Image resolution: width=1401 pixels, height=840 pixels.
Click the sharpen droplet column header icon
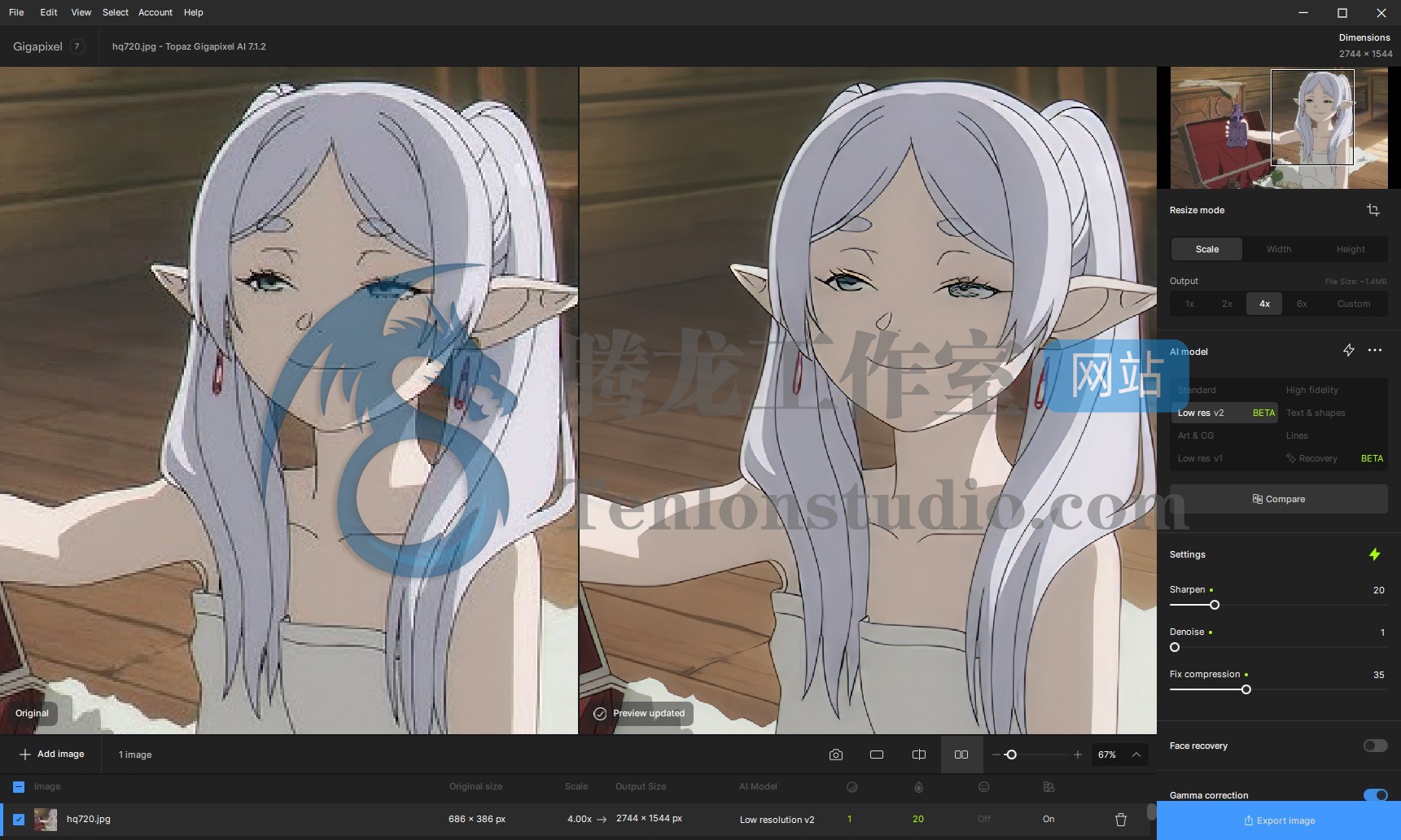(919, 787)
